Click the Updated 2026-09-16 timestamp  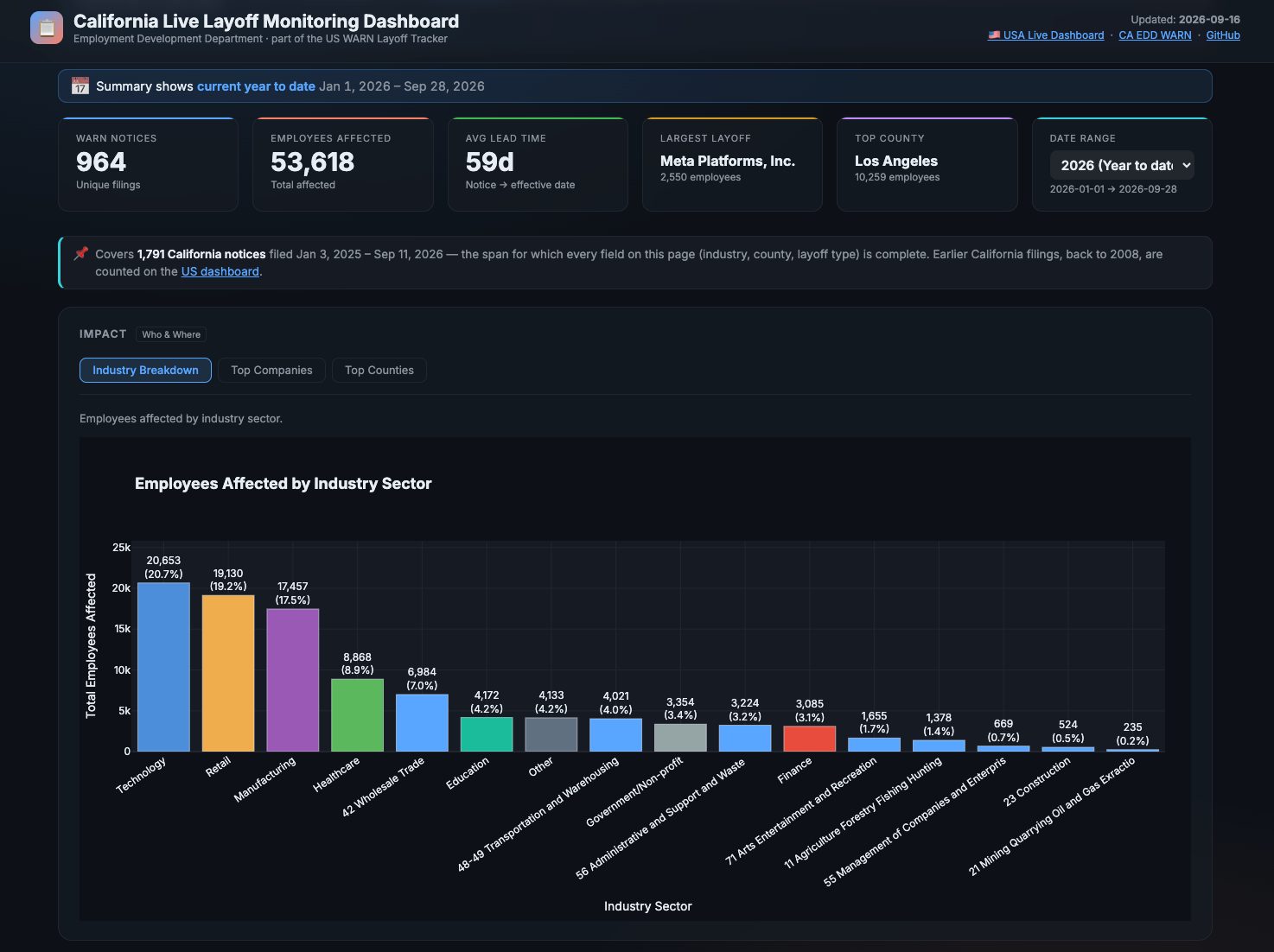(1185, 19)
